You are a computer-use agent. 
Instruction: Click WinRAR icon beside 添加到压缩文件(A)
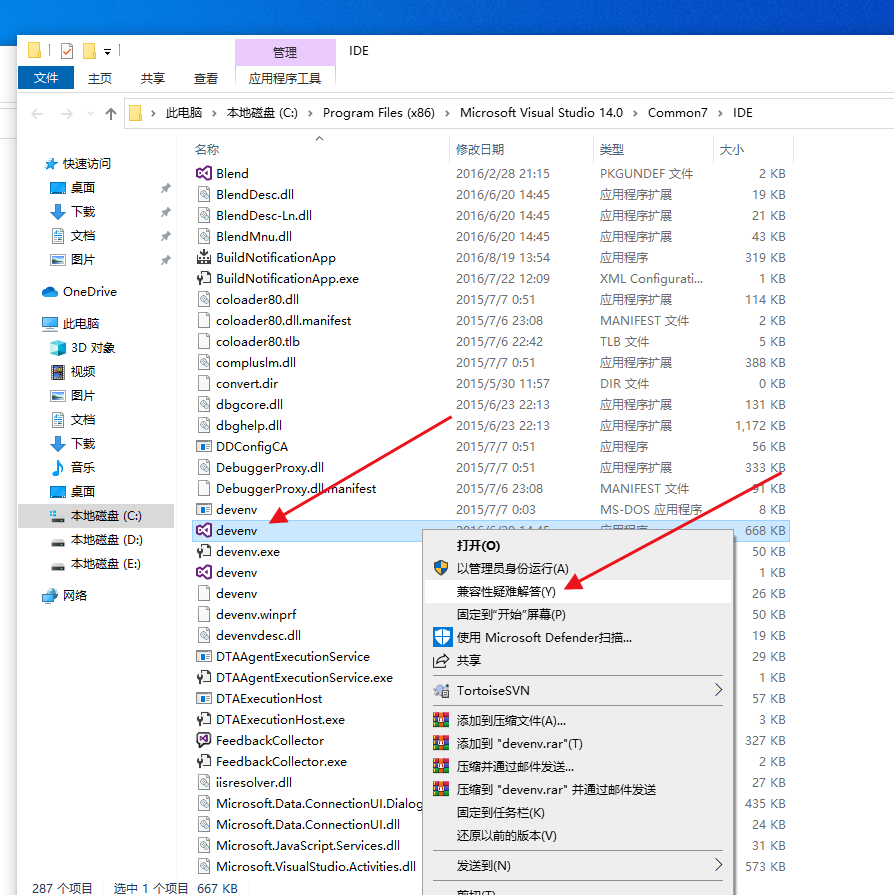[x=441, y=720]
